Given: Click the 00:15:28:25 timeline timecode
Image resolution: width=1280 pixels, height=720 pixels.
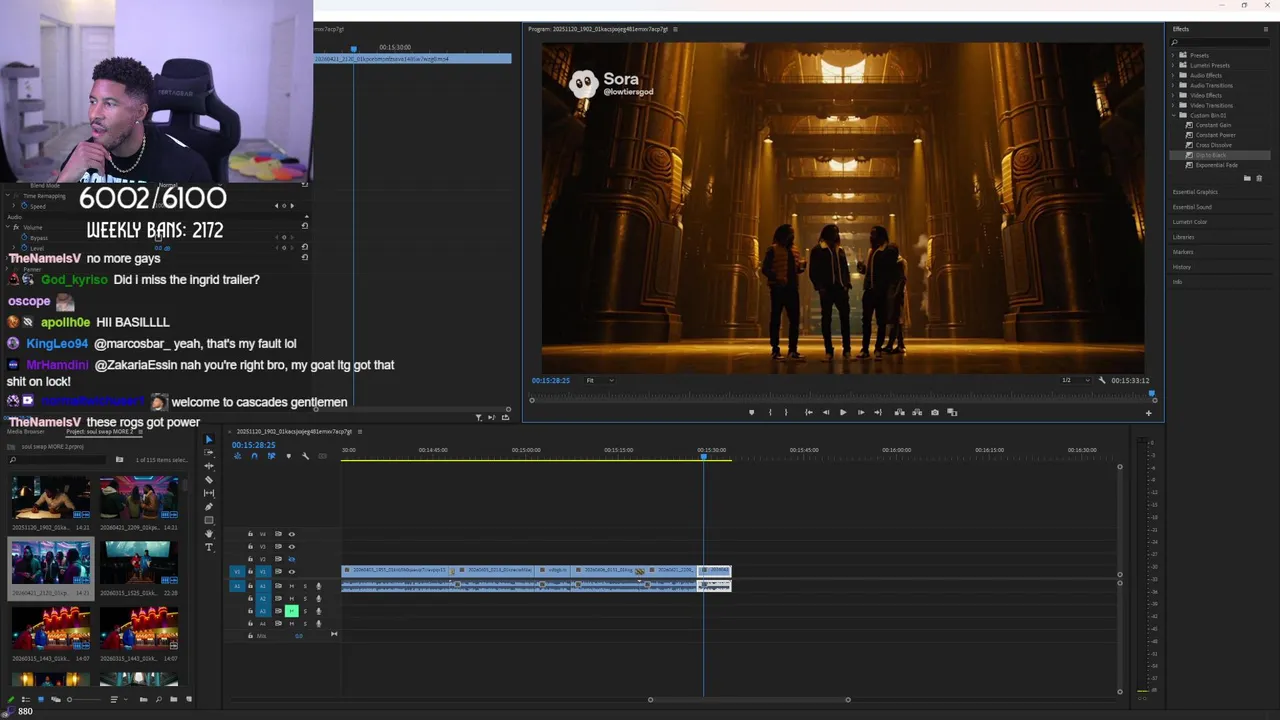Looking at the screenshot, I should (254, 445).
